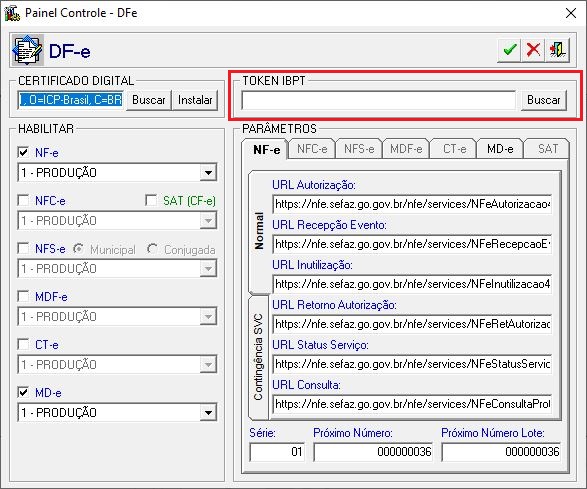Confirm settings with the green checkmark icon

509,50
